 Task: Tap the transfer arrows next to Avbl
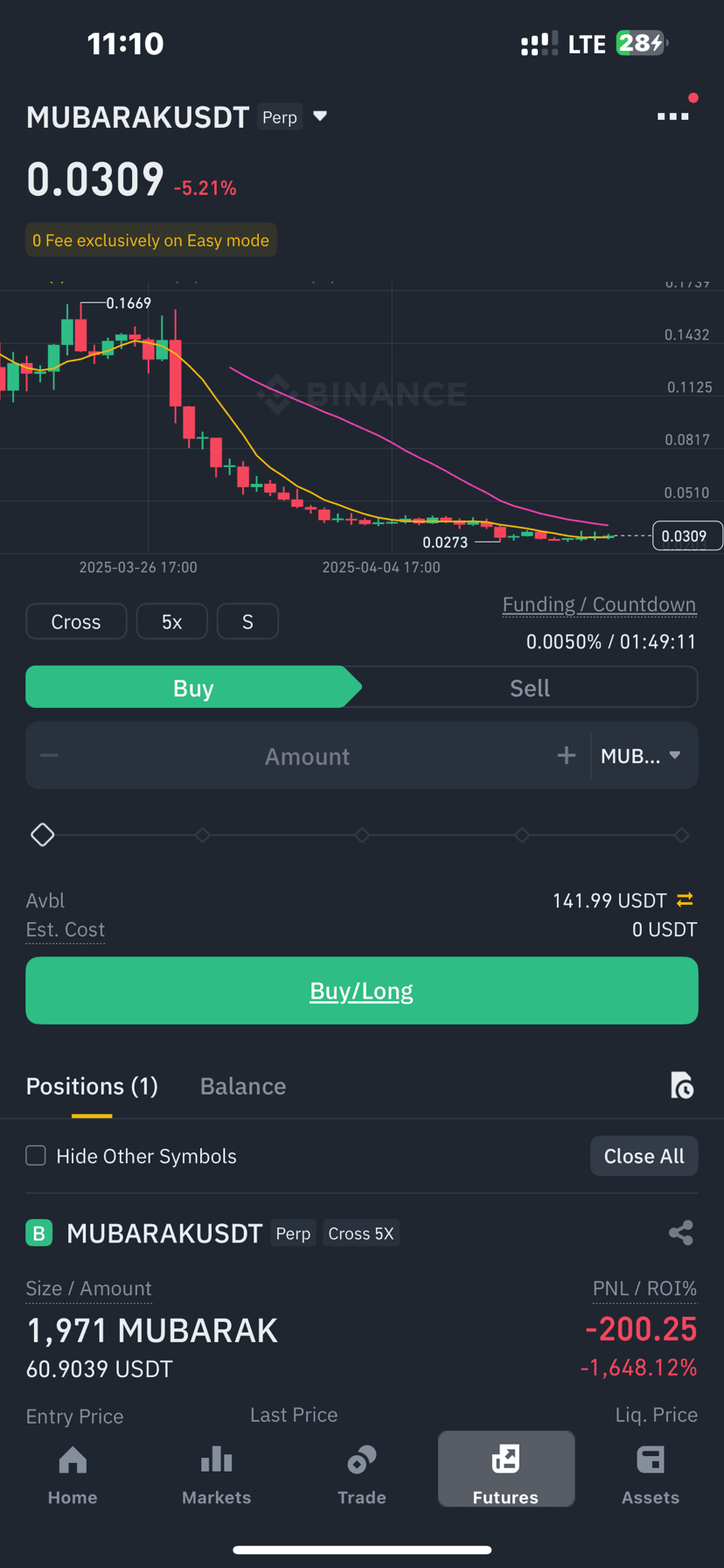tap(685, 899)
